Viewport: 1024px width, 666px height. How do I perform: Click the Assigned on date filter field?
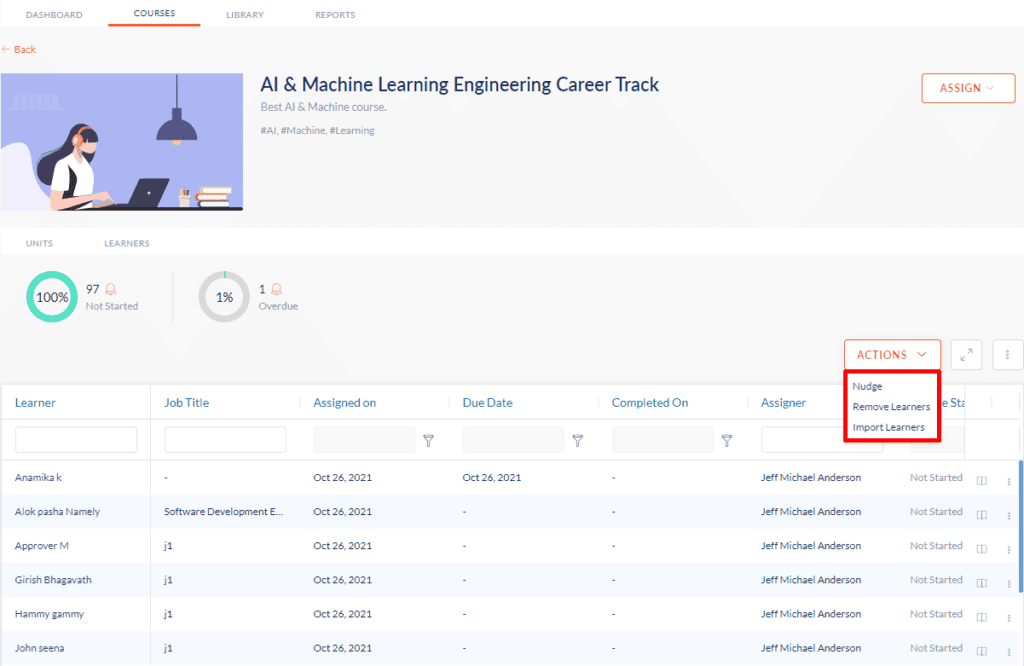click(x=364, y=439)
